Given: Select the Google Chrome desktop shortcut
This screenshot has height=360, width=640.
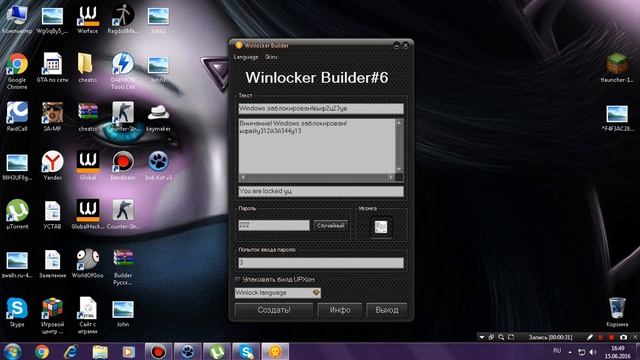Looking at the screenshot, I should (x=17, y=71).
